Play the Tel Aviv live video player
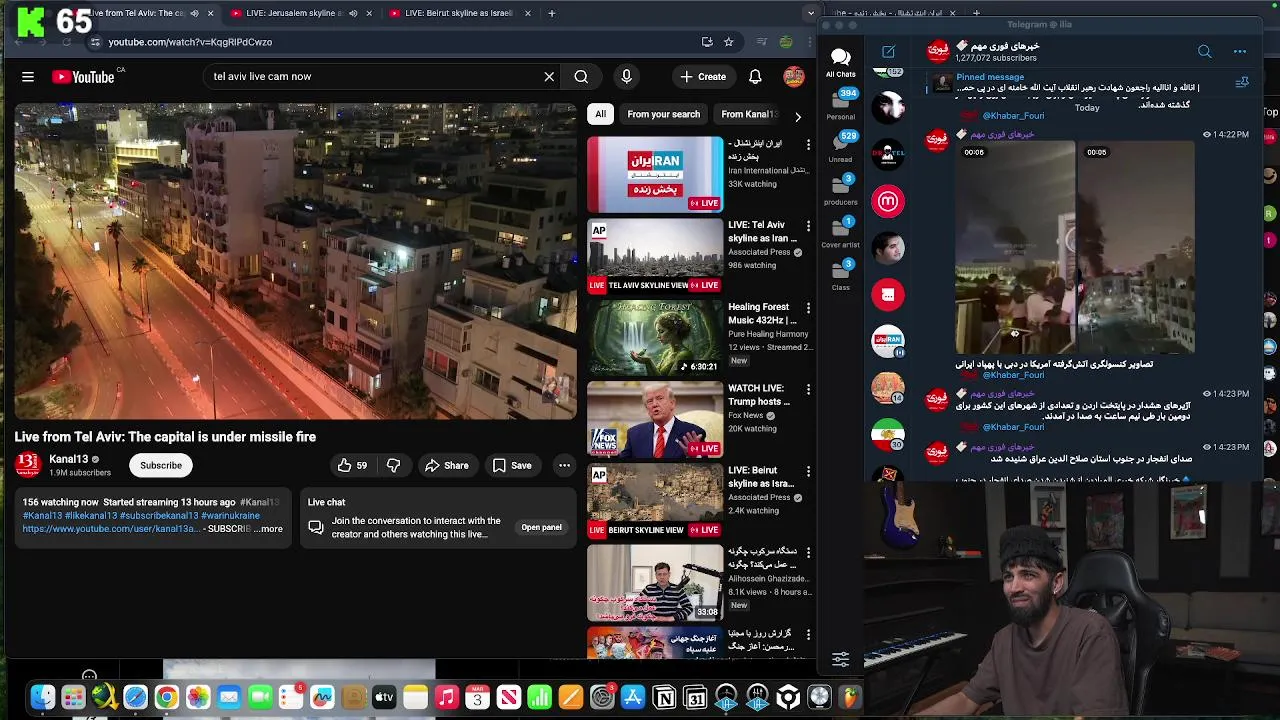This screenshot has width=1280, height=720. pyautogui.click(x=295, y=260)
